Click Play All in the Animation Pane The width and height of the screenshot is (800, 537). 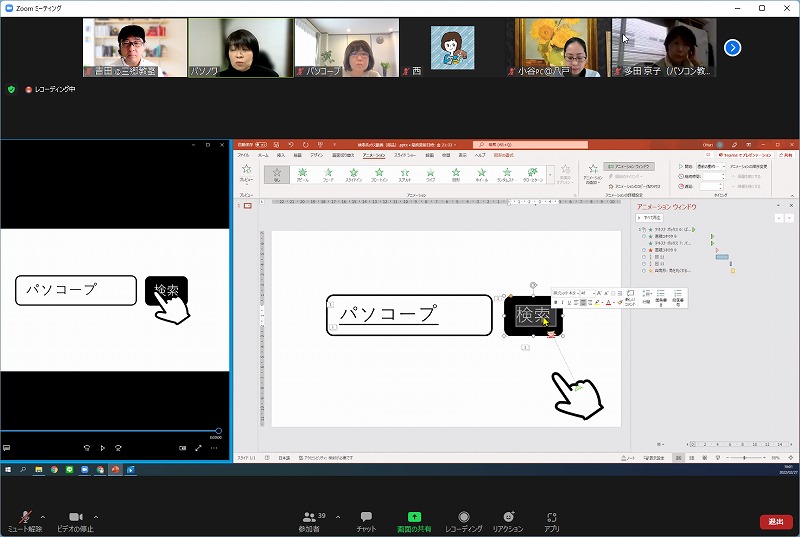[653, 216]
